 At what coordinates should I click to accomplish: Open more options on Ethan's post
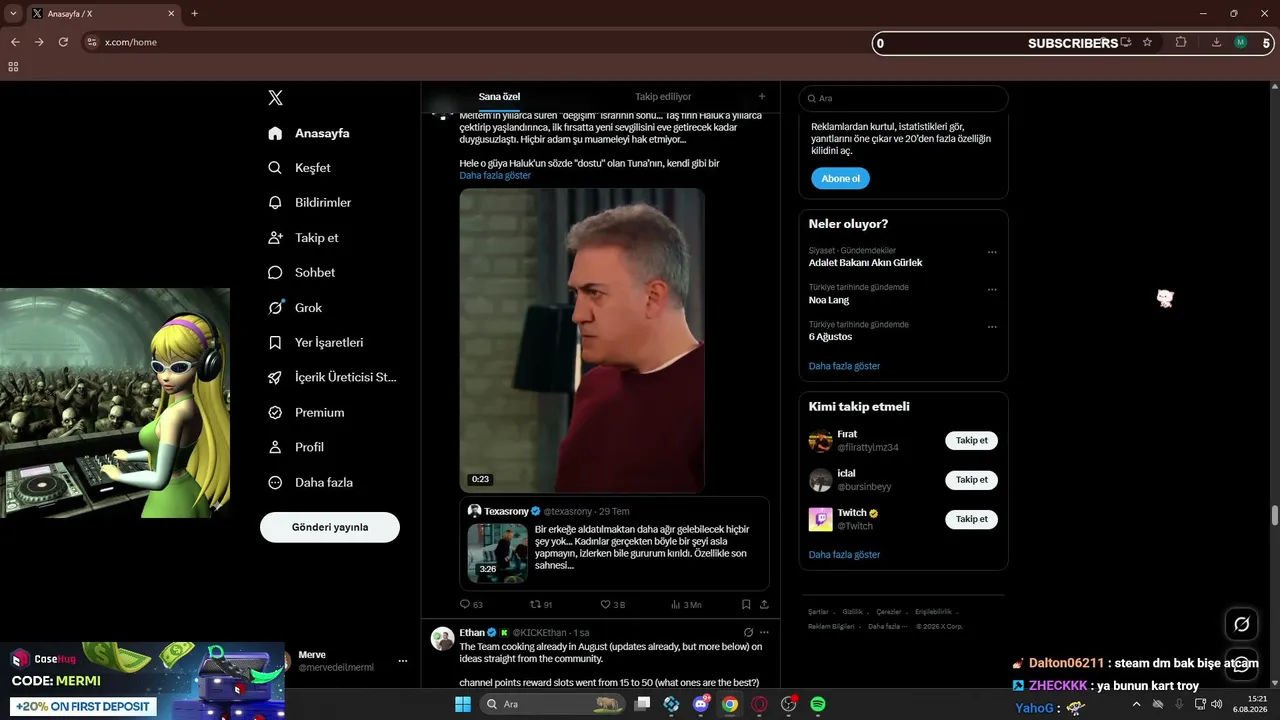(765, 633)
